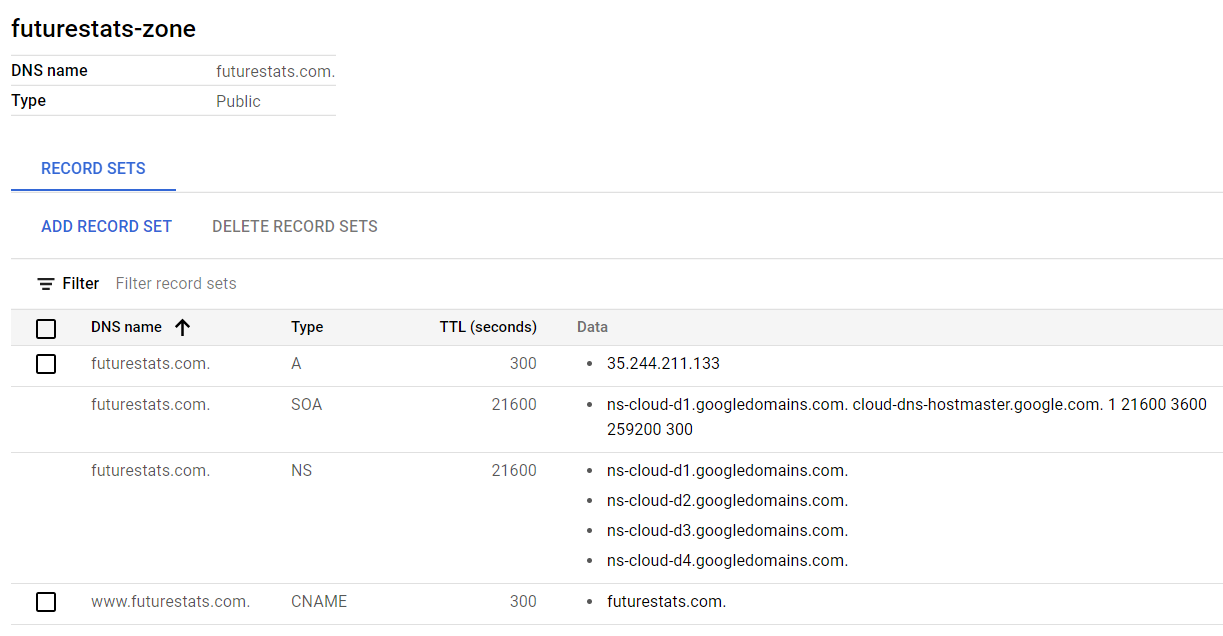Screen dimensions: 1223x636
Task: Click the futurestats-zone page title
Action: point(103,29)
